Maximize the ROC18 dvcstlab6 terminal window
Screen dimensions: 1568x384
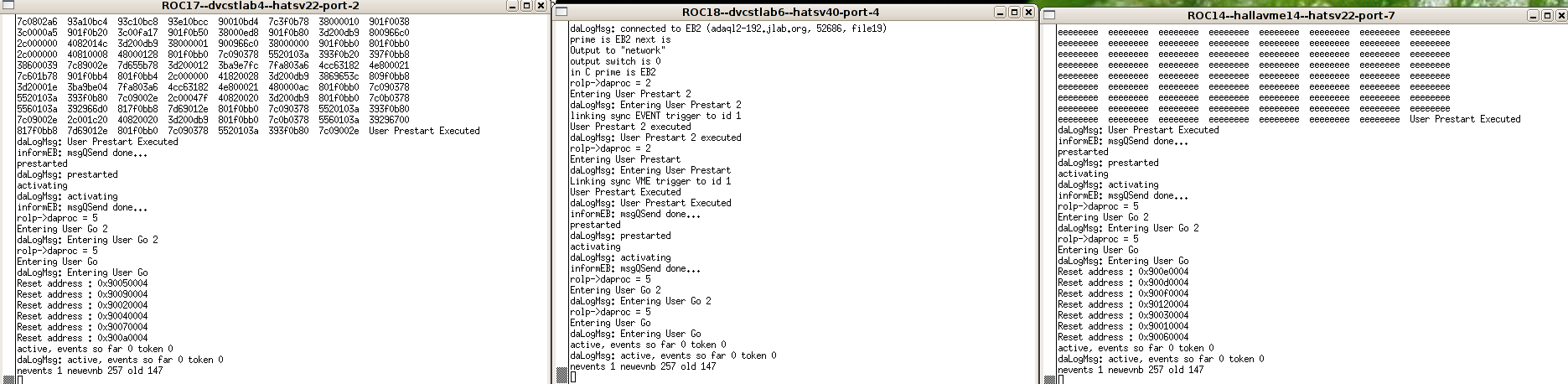1014,13
